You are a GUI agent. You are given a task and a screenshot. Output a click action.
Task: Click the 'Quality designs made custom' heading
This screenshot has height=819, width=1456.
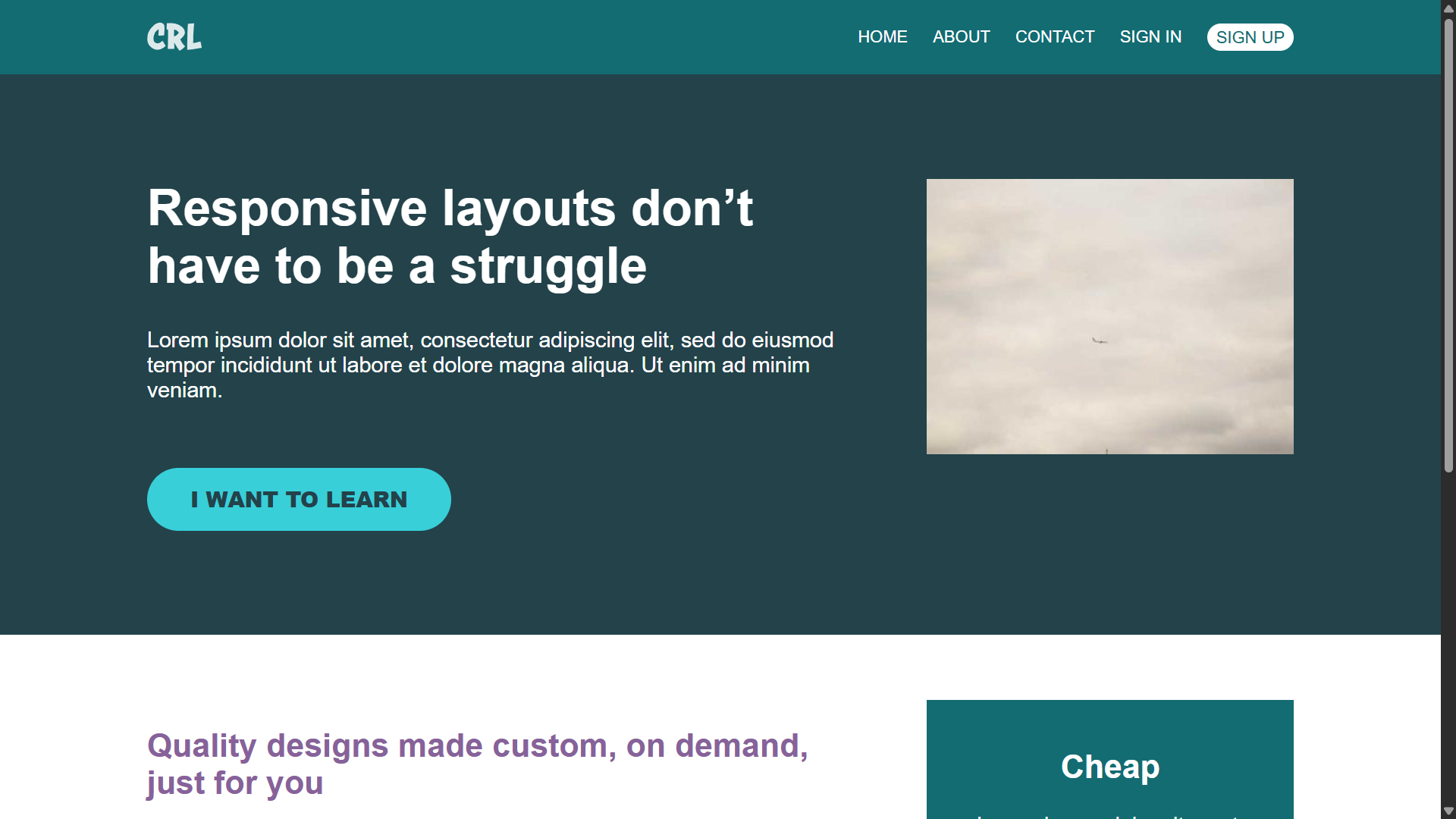coord(478,764)
